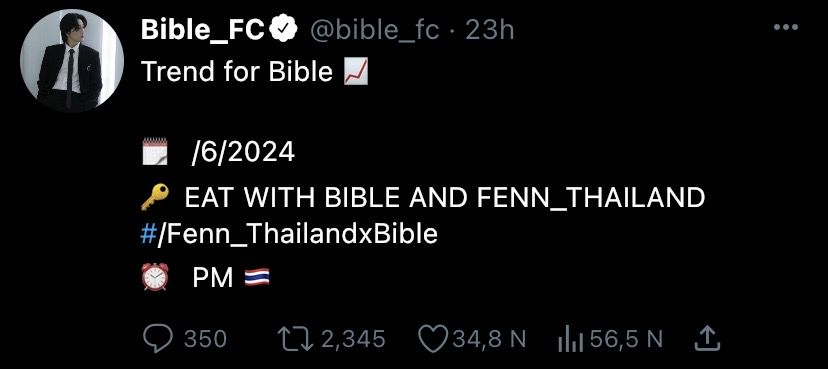
Task: Open the three-dot more options menu
Action: click(785, 27)
